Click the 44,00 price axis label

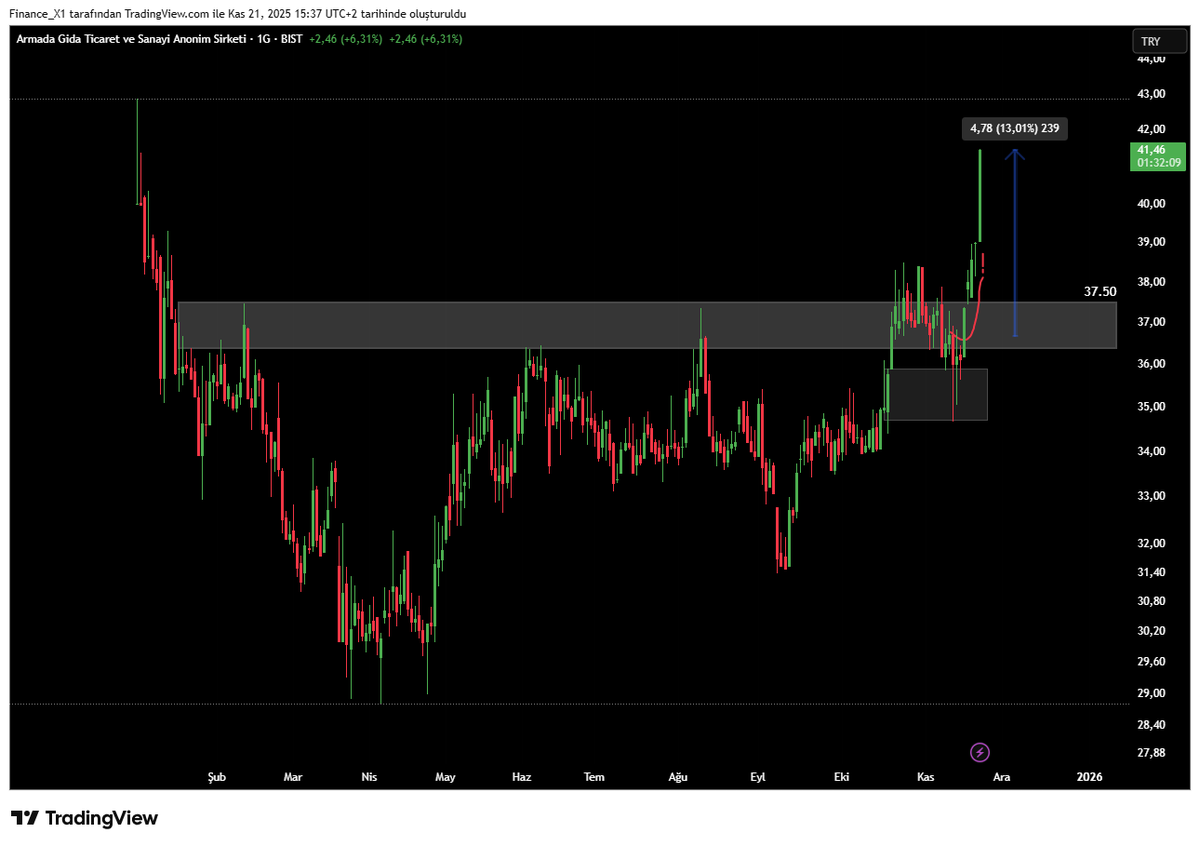click(x=1151, y=59)
